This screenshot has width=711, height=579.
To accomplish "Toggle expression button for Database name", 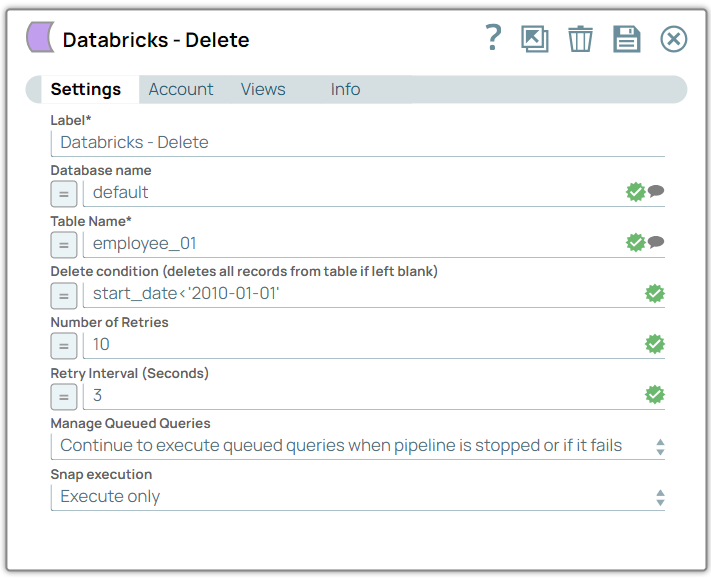I will [x=64, y=193].
